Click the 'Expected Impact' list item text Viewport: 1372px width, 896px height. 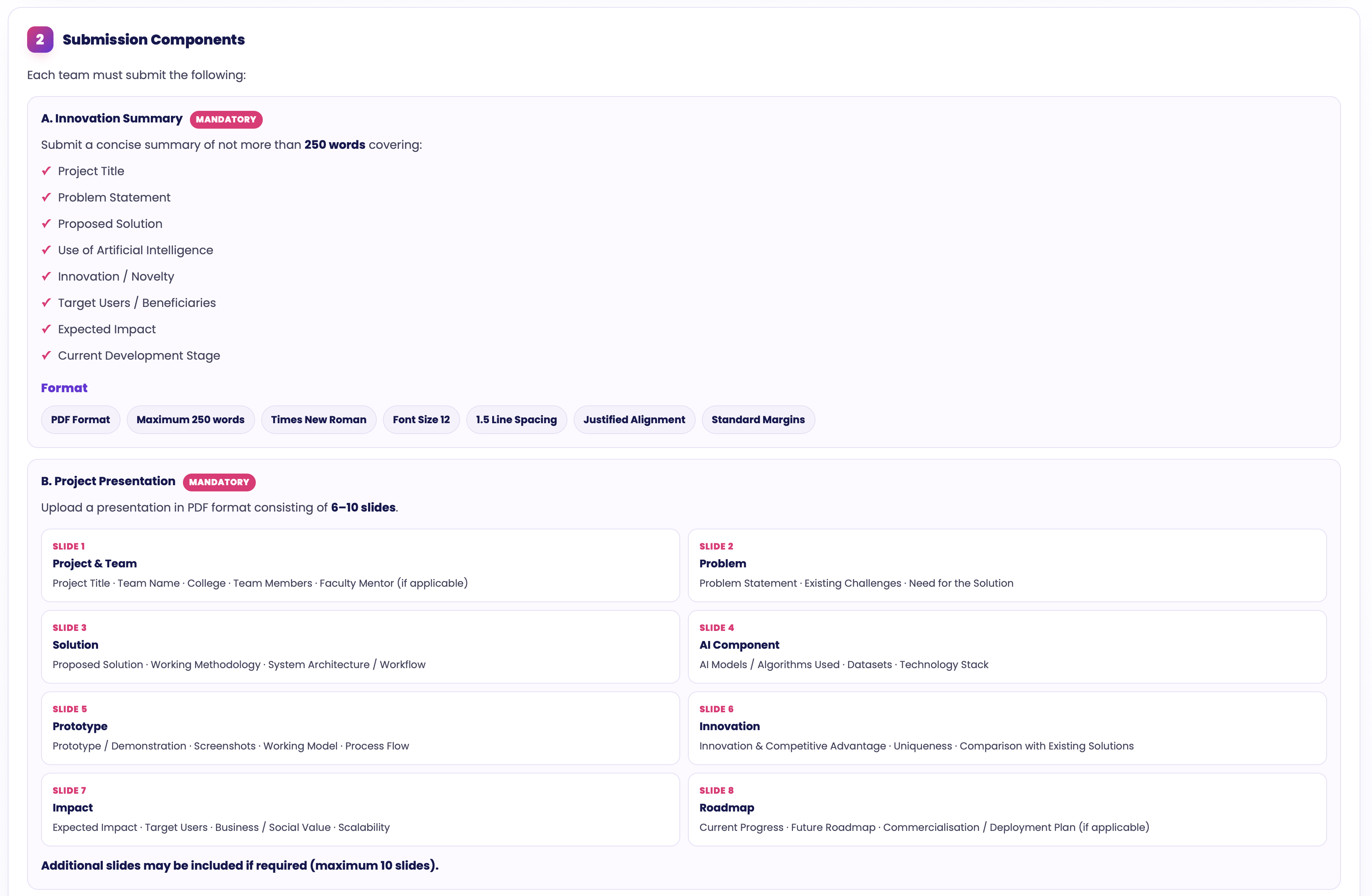(x=107, y=329)
